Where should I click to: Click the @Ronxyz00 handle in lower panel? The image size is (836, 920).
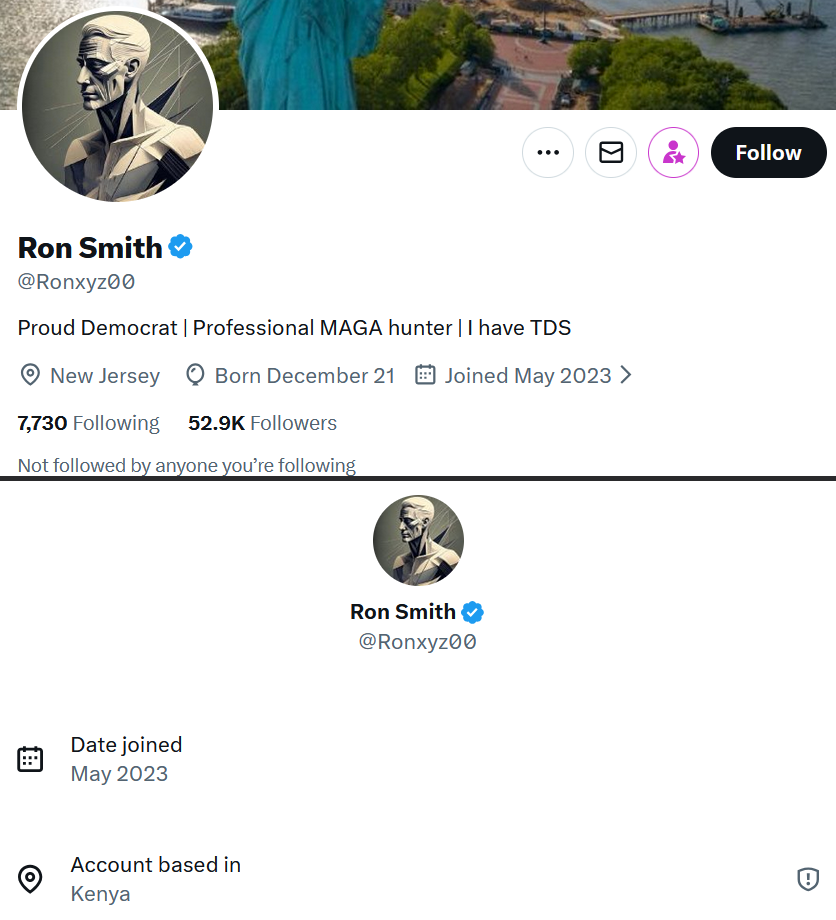pos(417,642)
